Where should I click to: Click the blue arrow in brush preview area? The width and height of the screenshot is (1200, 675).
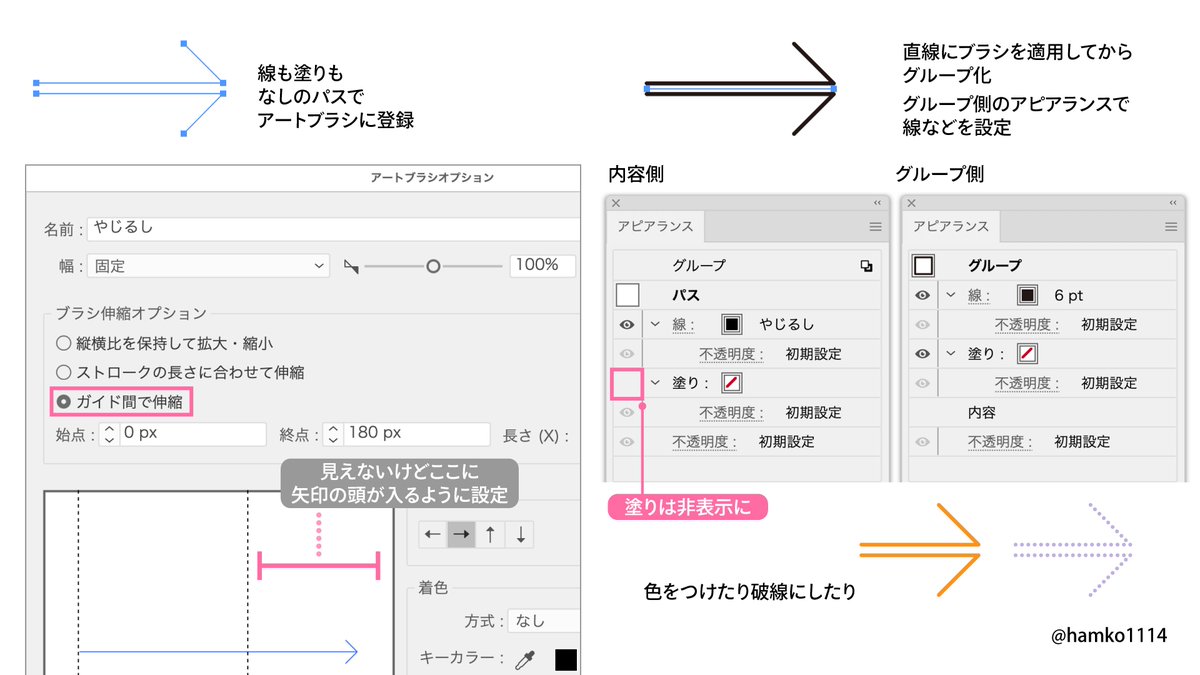(218, 652)
